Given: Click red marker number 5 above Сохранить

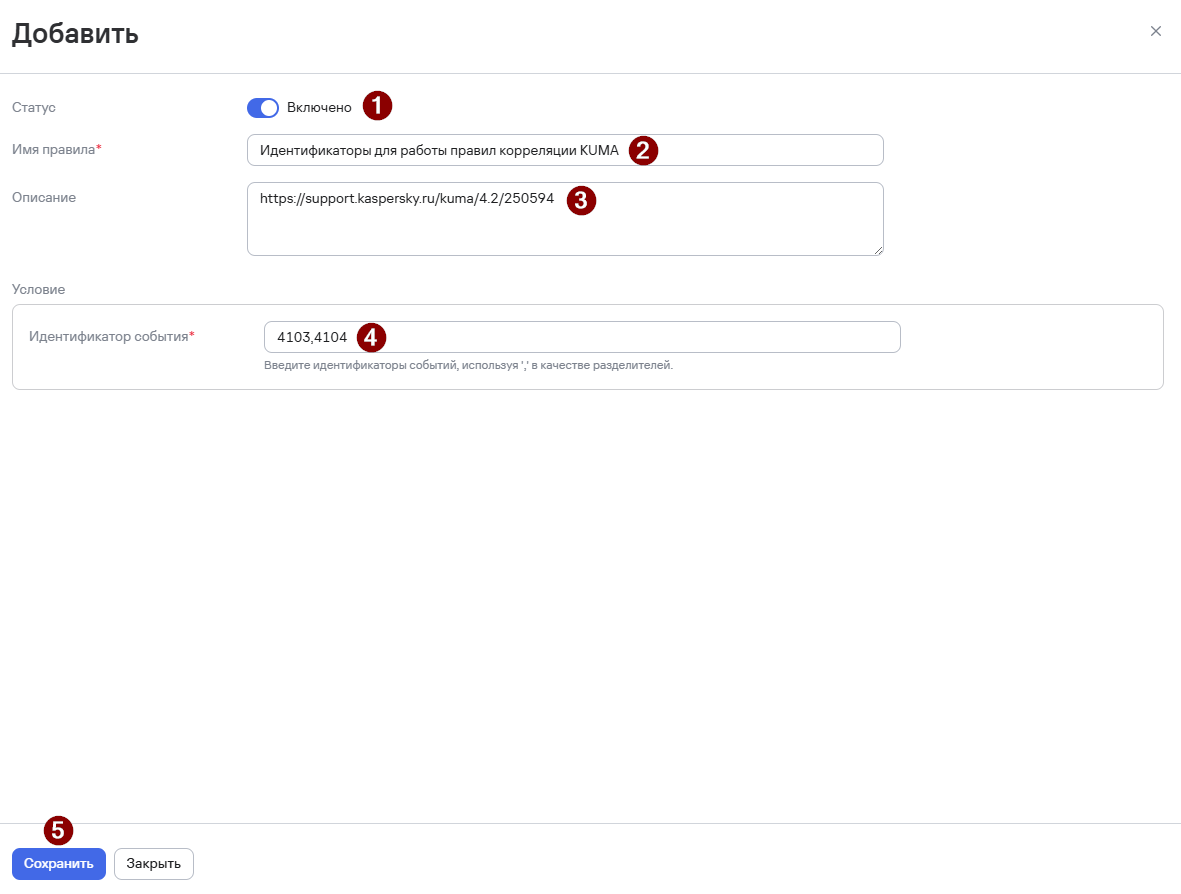Looking at the screenshot, I should (59, 831).
